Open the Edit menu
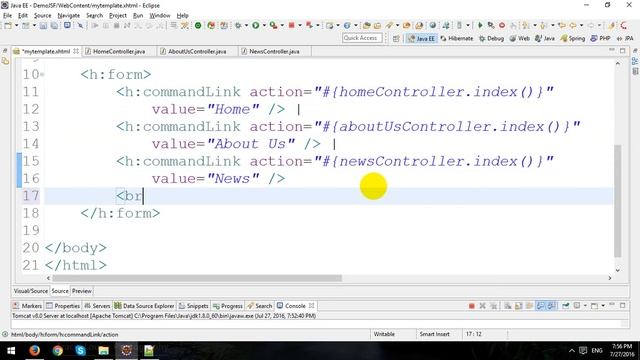 [x=23, y=16]
